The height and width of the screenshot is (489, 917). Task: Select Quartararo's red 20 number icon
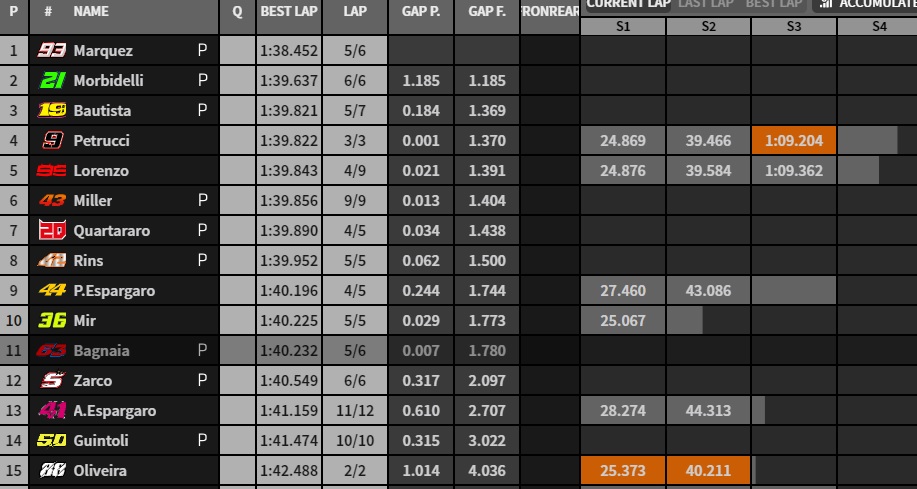52,230
